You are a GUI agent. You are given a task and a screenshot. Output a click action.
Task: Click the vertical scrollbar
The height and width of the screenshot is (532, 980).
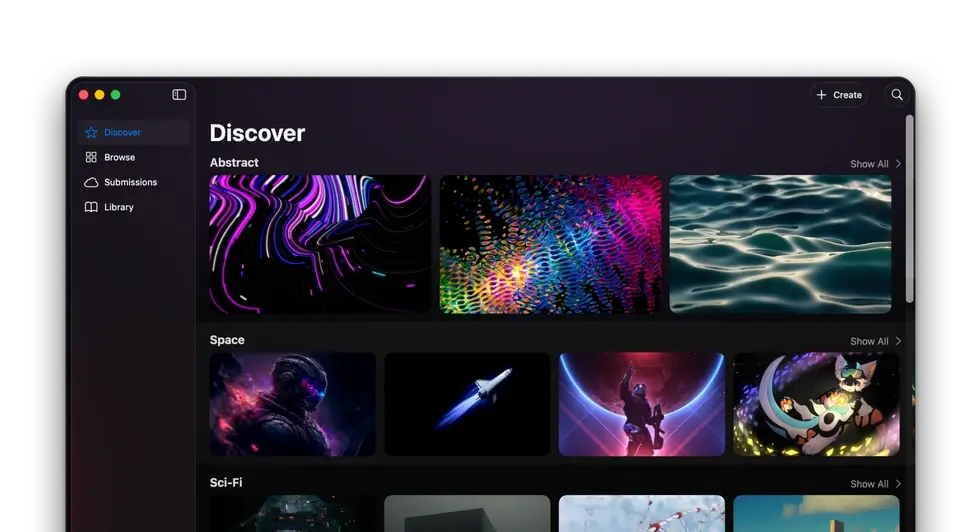(909, 208)
